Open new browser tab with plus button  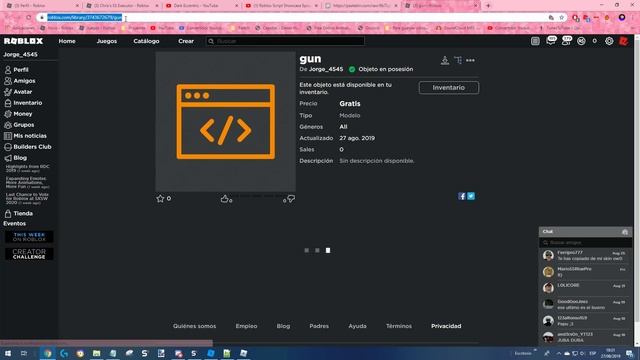[488, 6]
